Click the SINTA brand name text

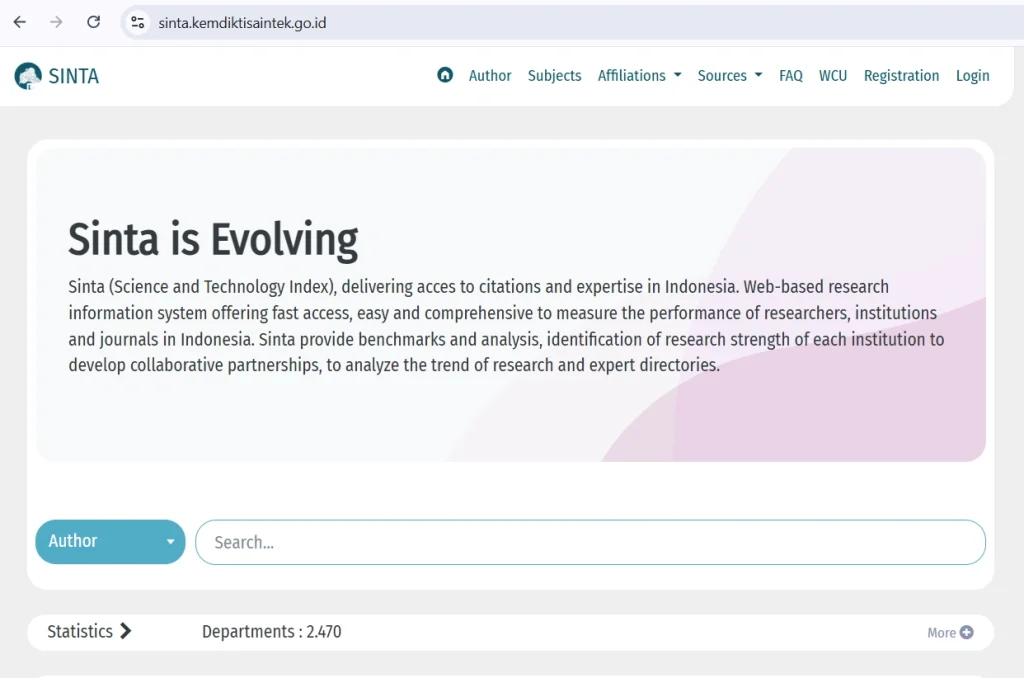tap(74, 76)
